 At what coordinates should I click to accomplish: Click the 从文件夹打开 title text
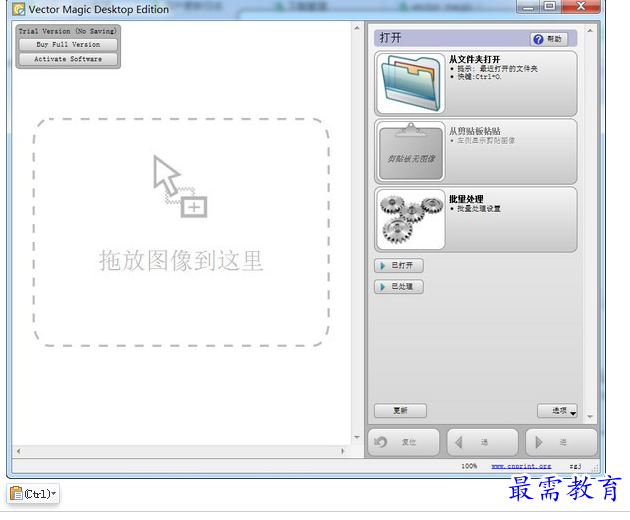(475, 59)
